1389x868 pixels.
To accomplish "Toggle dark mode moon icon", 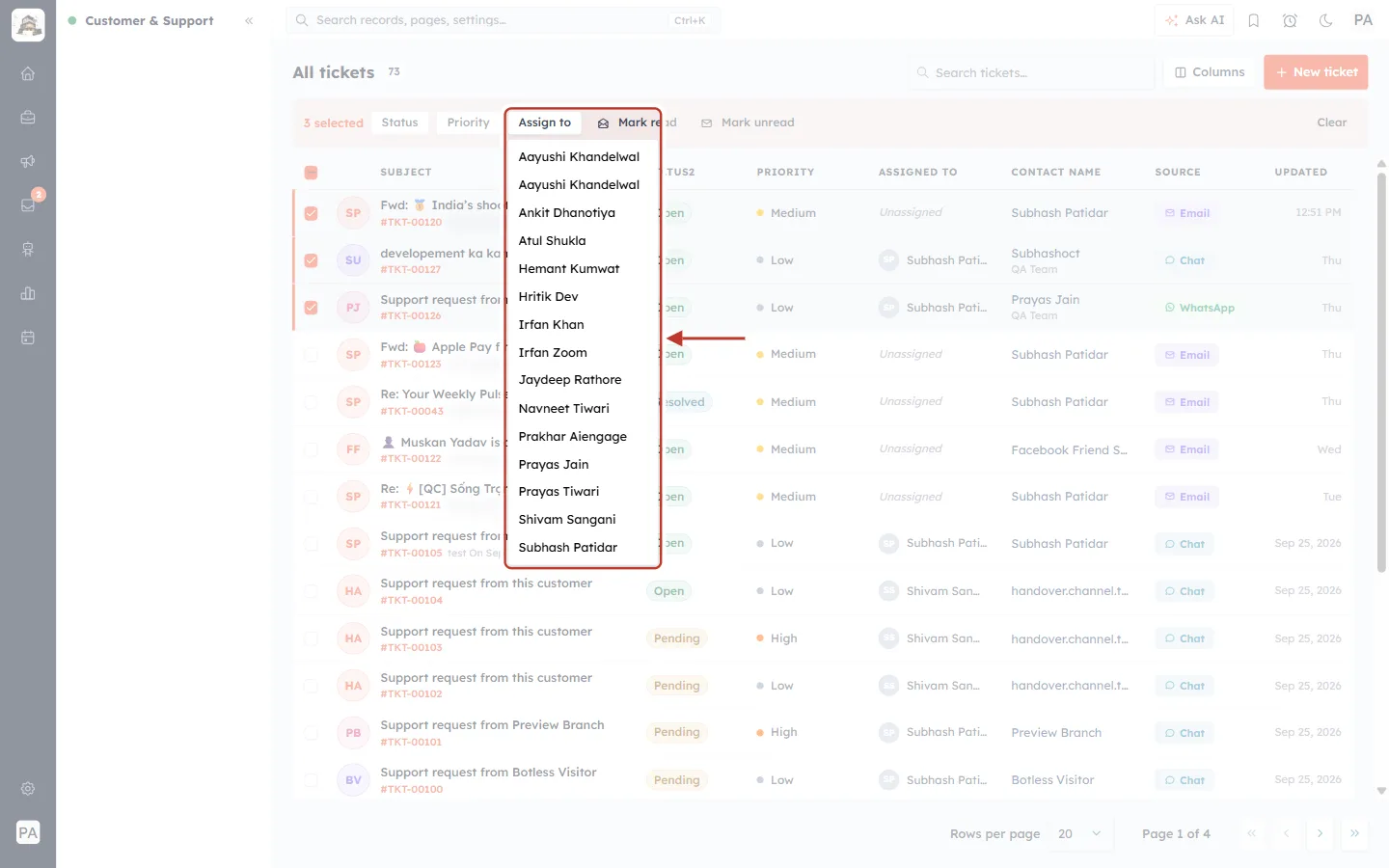I will [x=1326, y=20].
